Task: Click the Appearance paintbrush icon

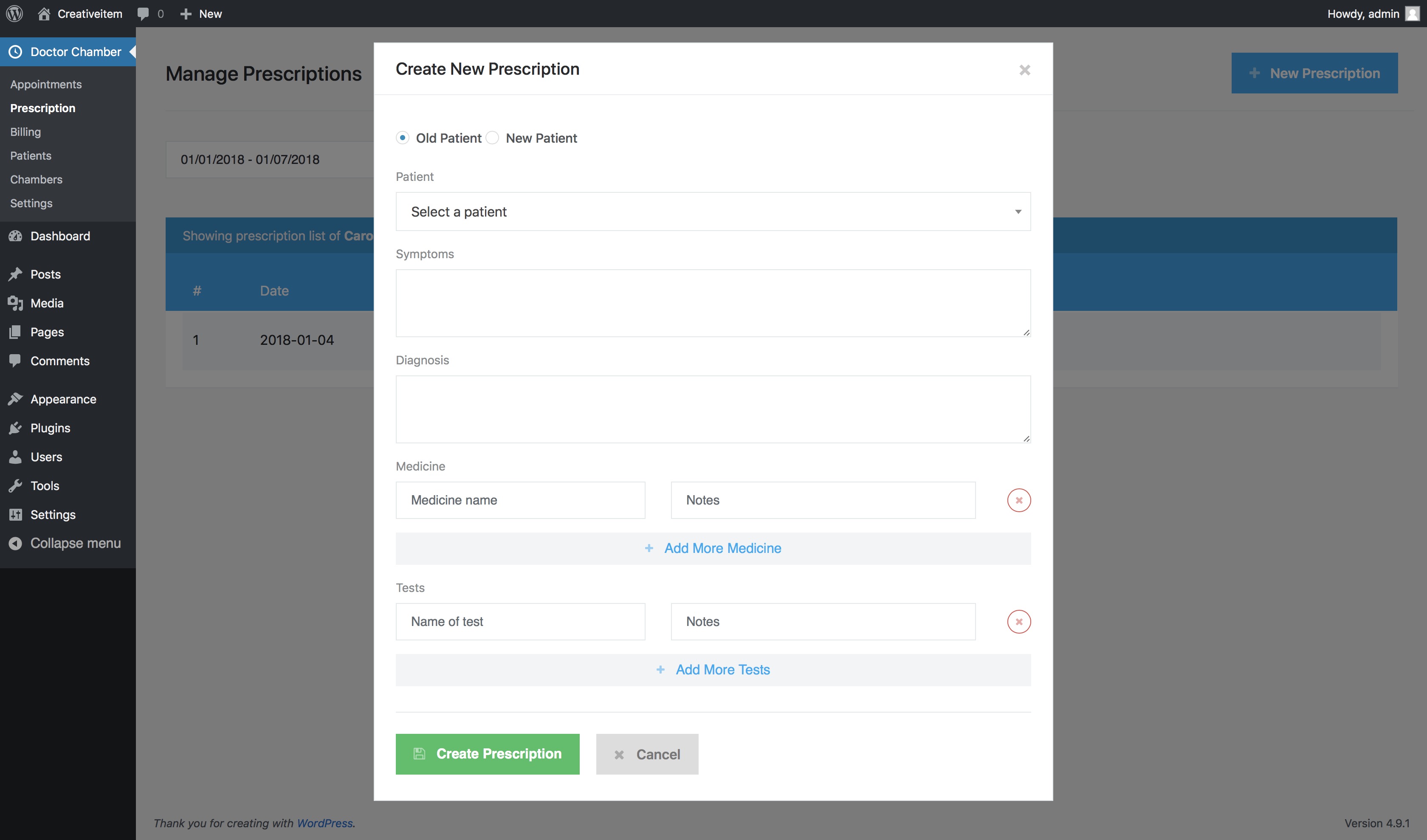Action: tap(15, 399)
